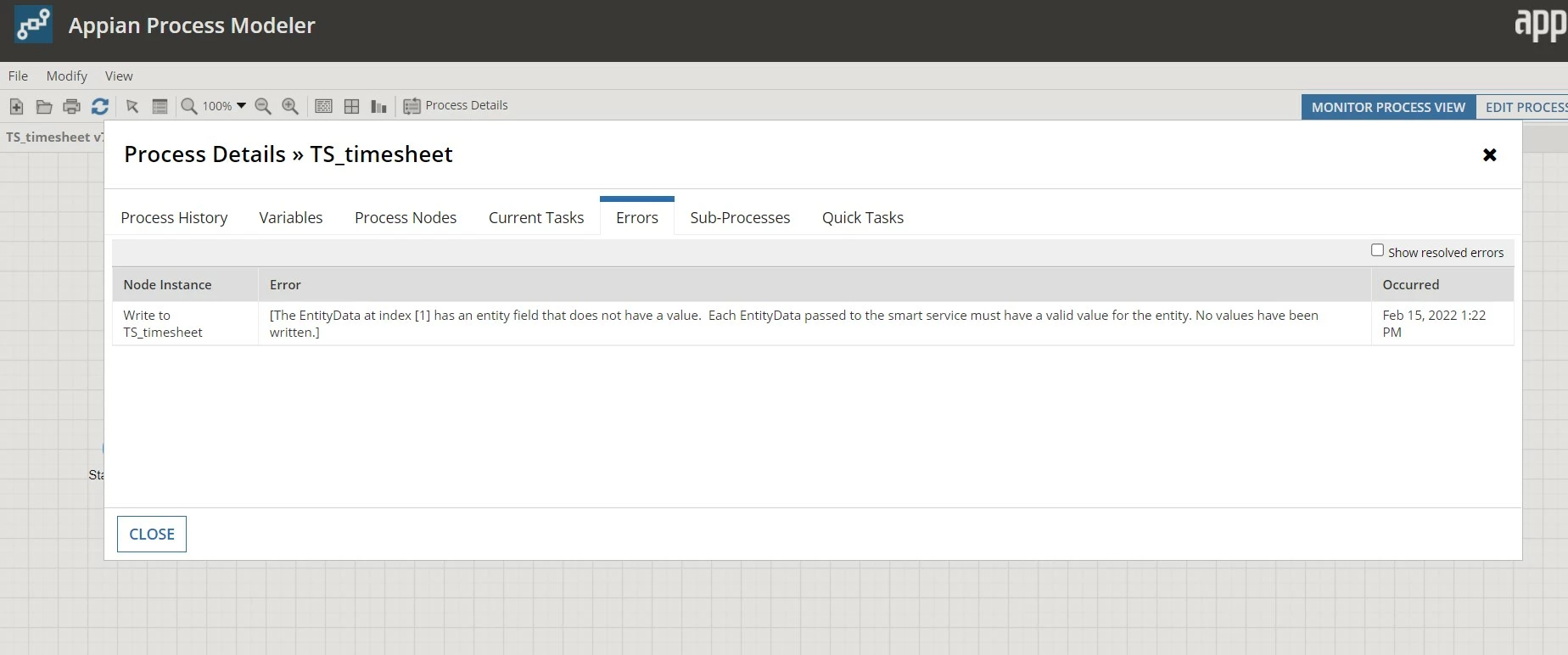Click the Error column header

click(x=815, y=284)
